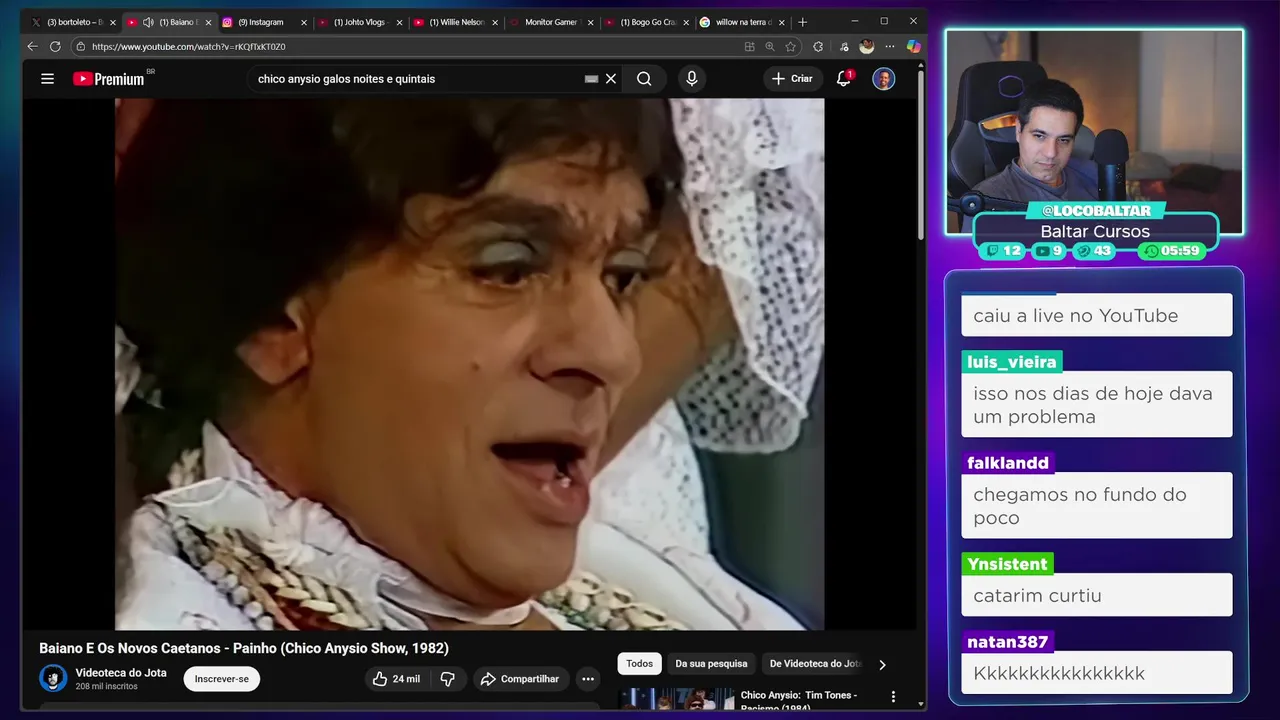Click the Ynsistent chat username
Viewport: 1280px width, 720px height.
click(1007, 564)
